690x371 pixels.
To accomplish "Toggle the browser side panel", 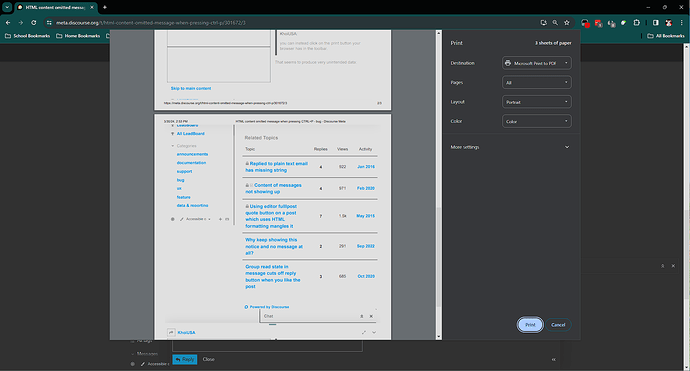I will pos(656,22).
